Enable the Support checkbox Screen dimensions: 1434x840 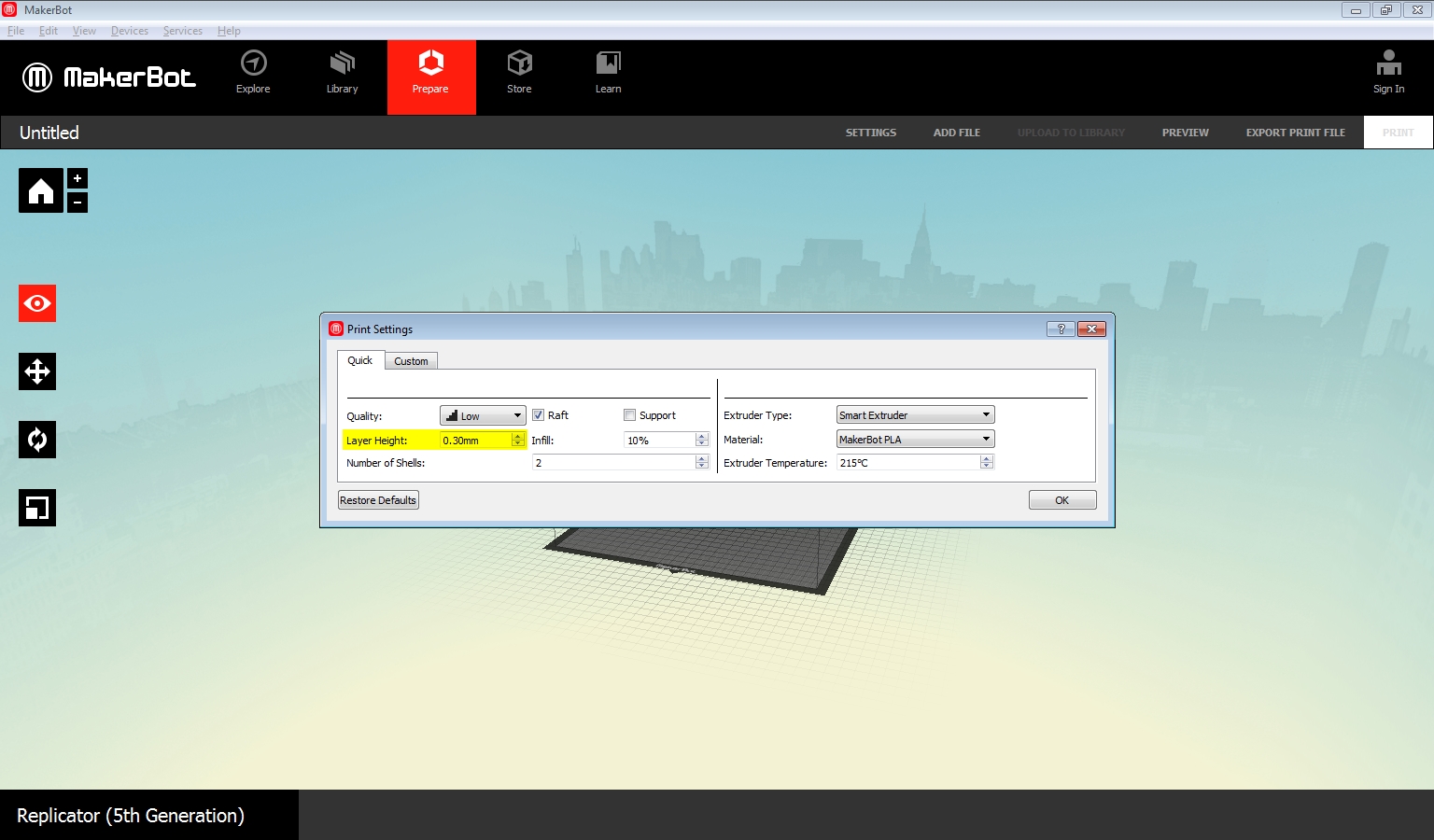[x=630, y=415]
